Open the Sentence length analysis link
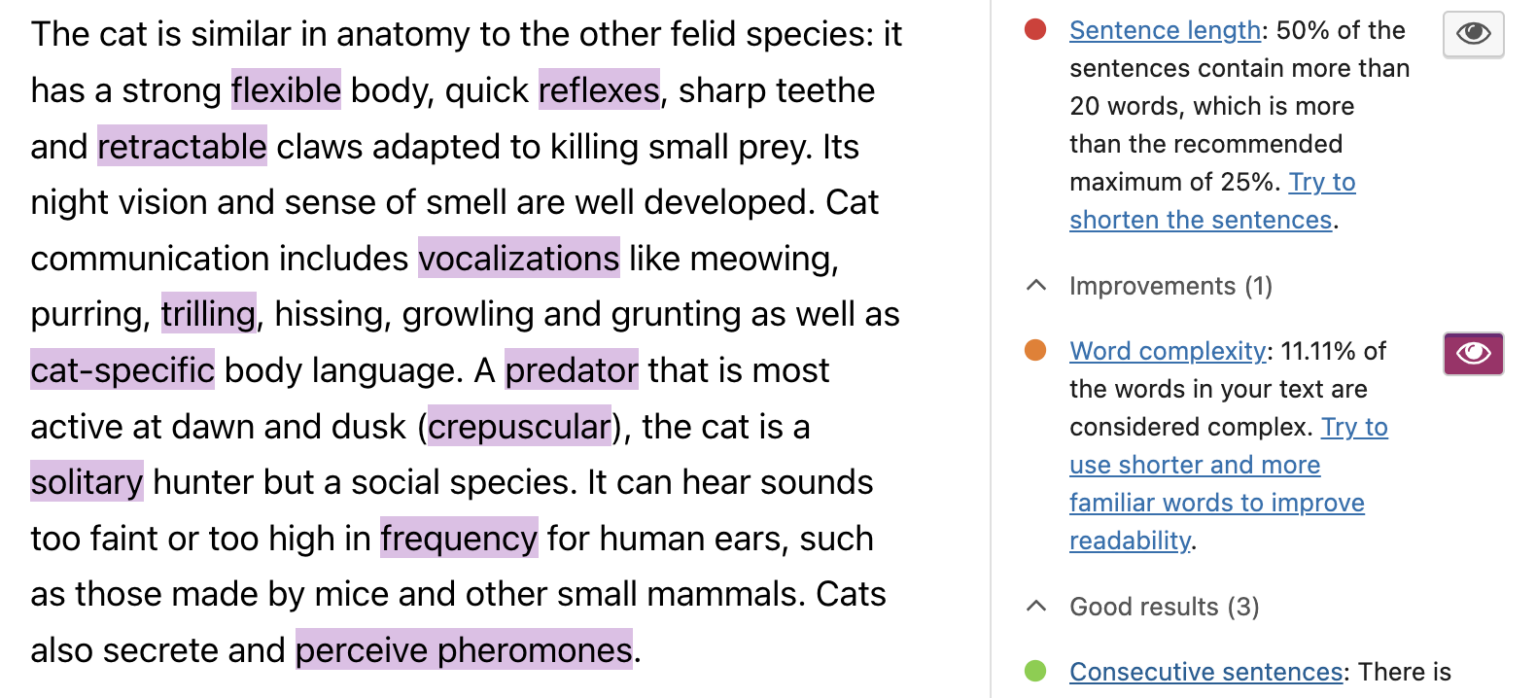1536x698 pixels. coord(1164,30)
